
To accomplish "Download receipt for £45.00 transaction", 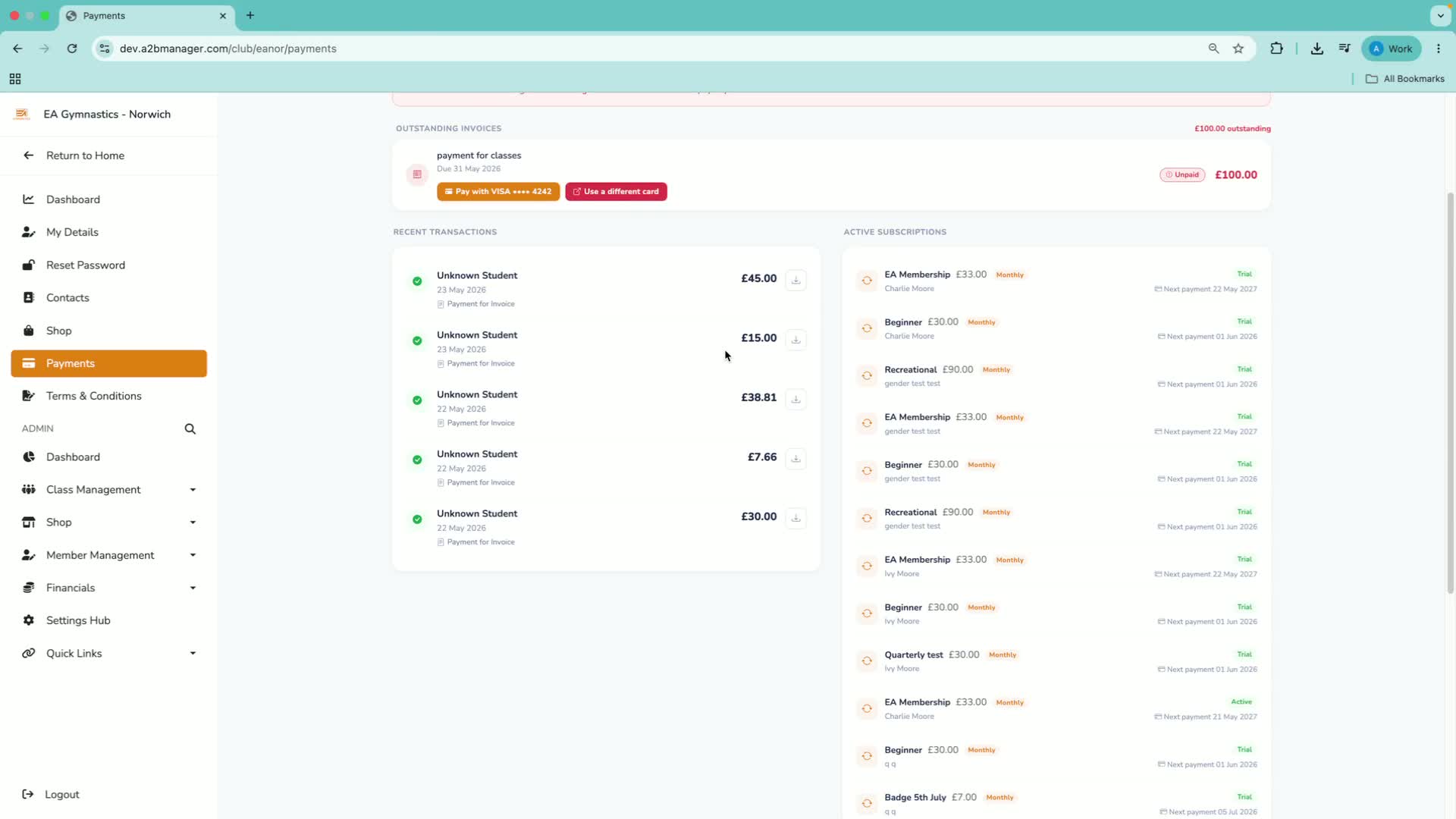I will pos(795,280).
